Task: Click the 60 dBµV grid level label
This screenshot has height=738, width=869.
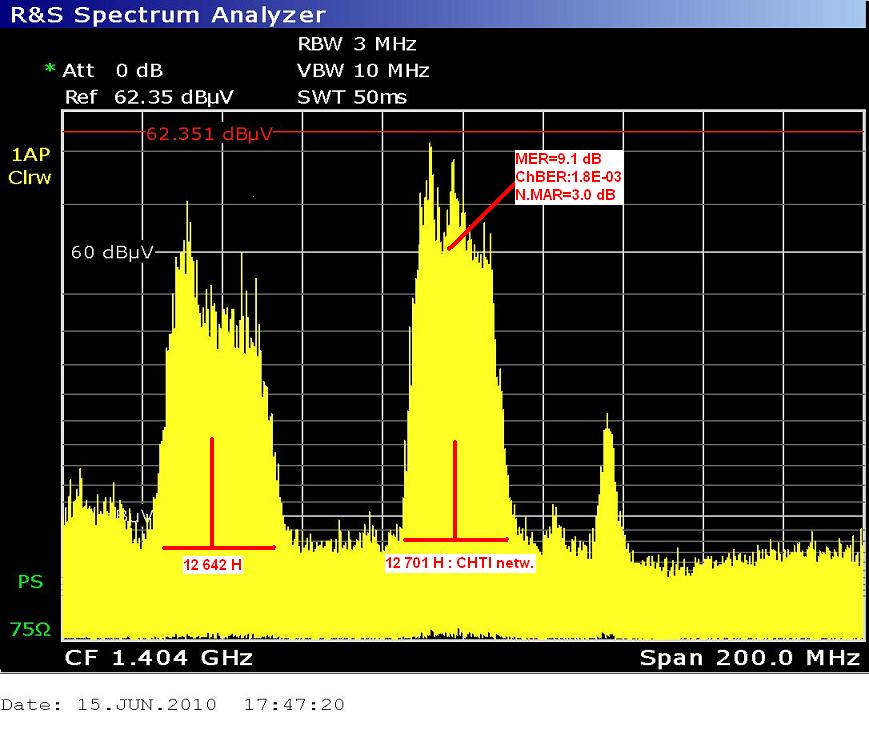Action: (x=110, y=253)
